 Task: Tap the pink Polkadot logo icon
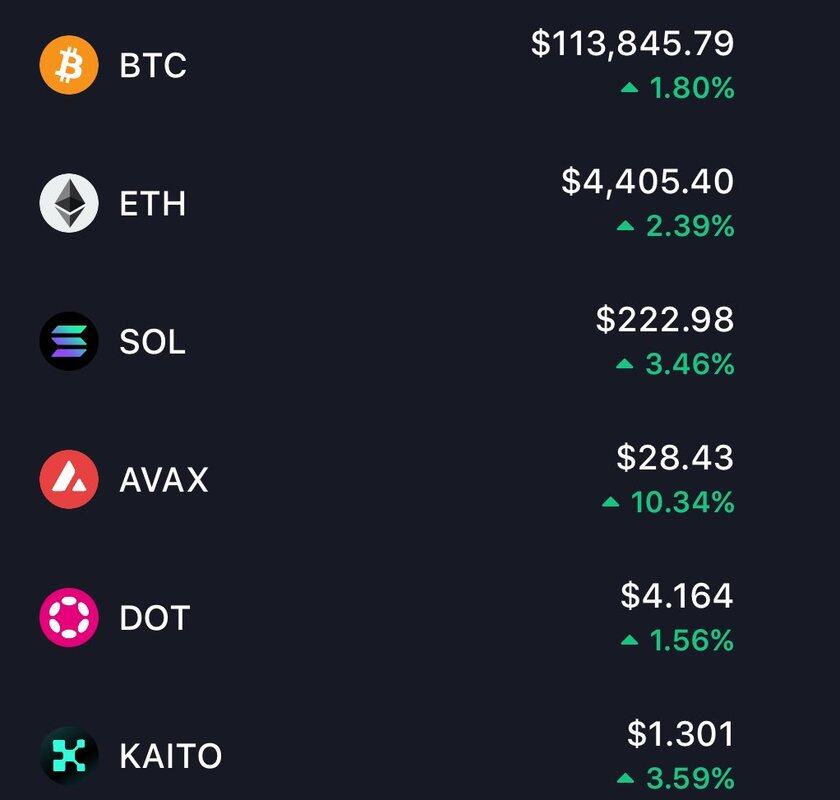tap(69, 617)
